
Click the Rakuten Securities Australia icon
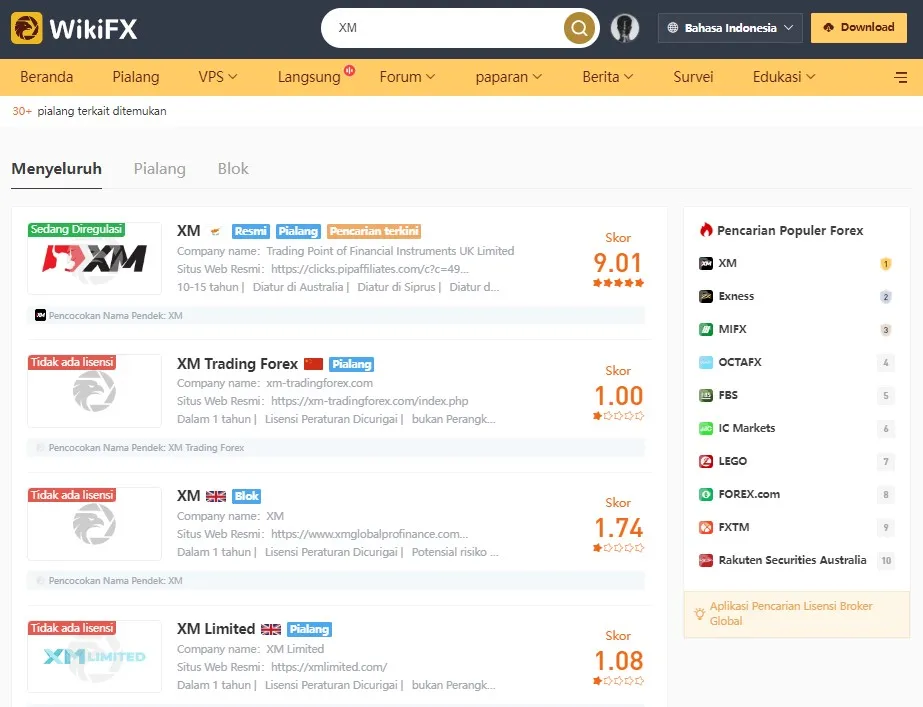click(706, 560)
